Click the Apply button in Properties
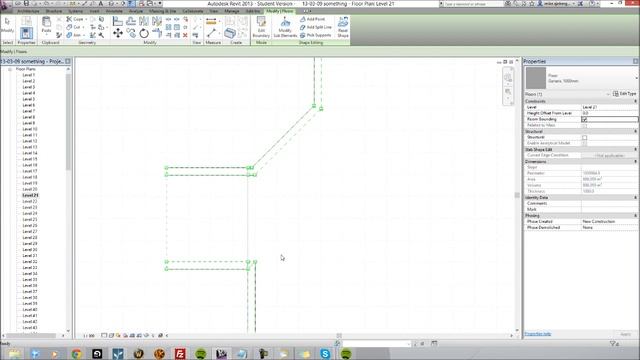The image size is (640, 360). click(625, 334)
